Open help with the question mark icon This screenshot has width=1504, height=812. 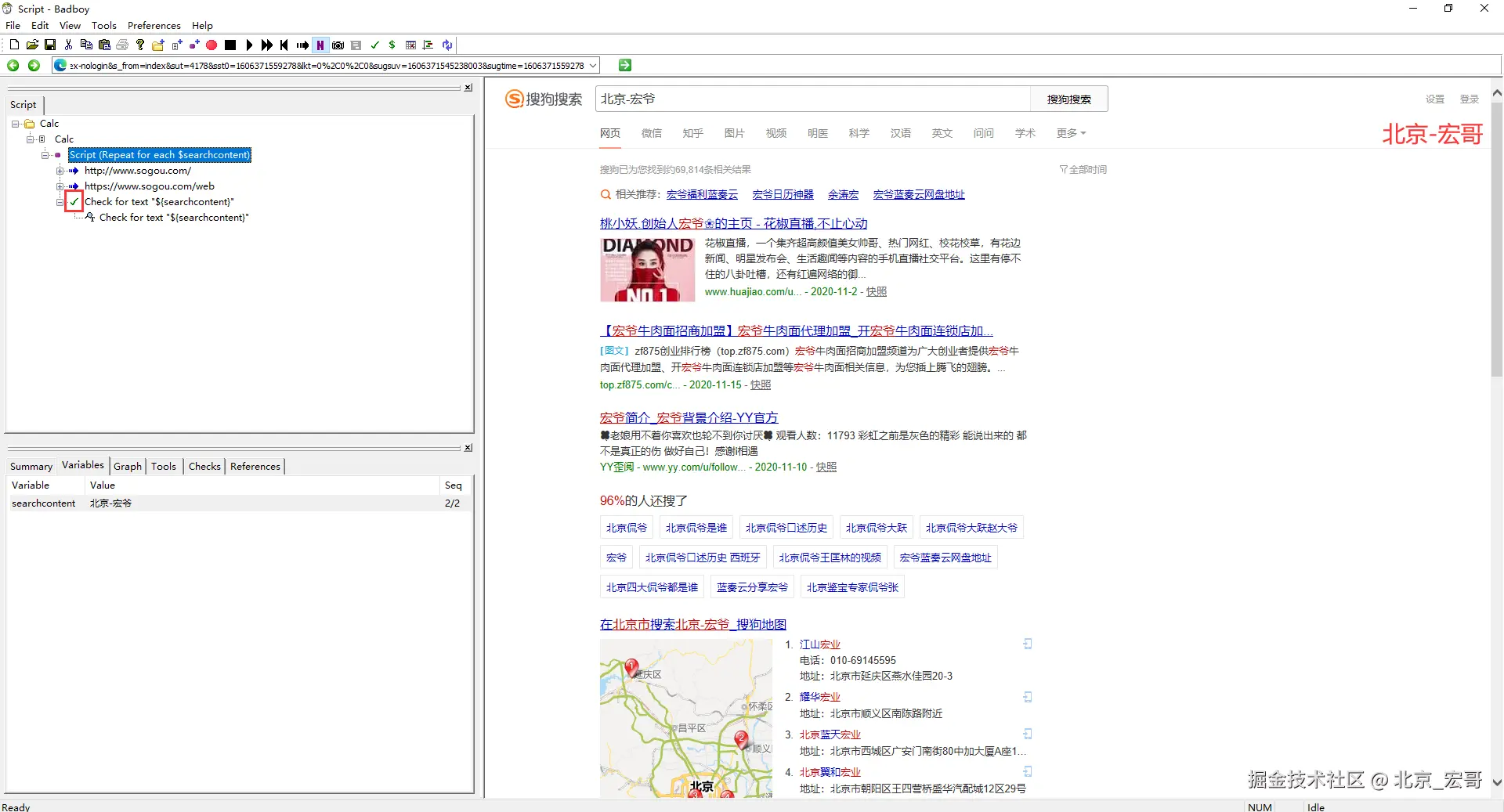140,45
